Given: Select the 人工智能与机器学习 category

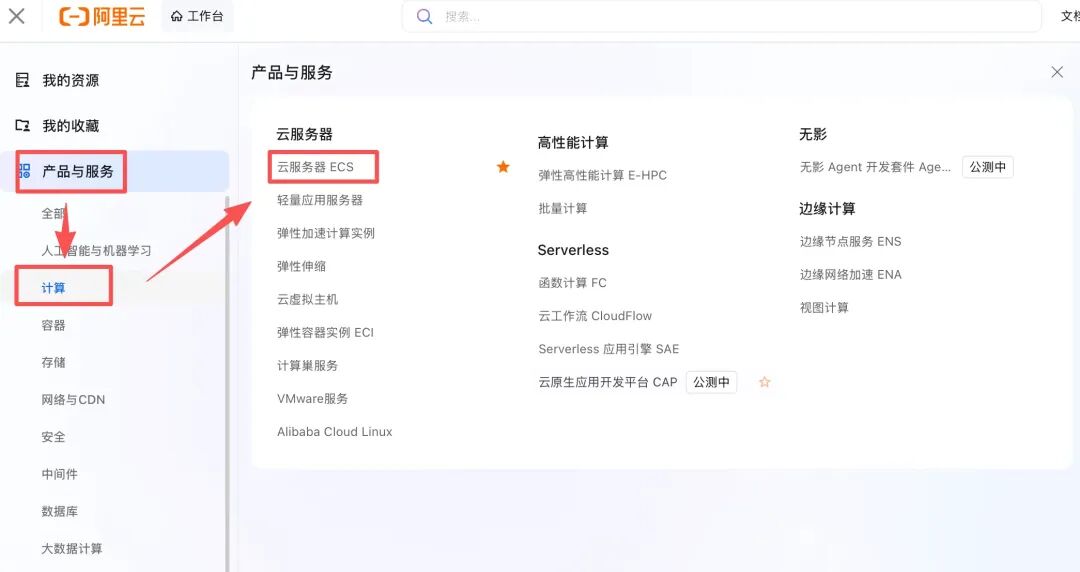Looking at the screenshot, I should click(96, 250).
